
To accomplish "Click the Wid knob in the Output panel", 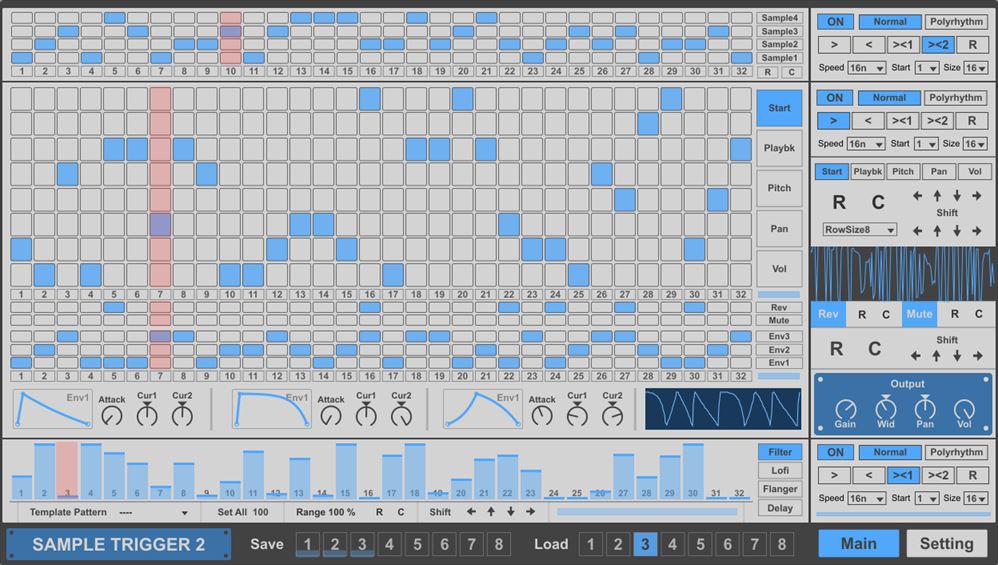I will click(x=885, y=410).
